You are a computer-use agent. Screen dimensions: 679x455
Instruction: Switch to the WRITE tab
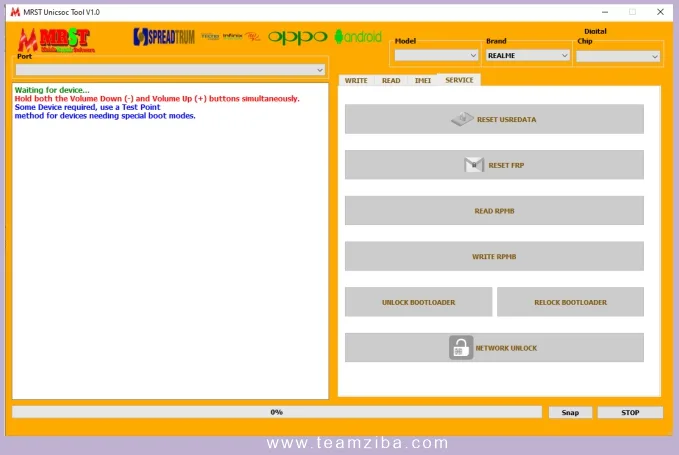356,81
